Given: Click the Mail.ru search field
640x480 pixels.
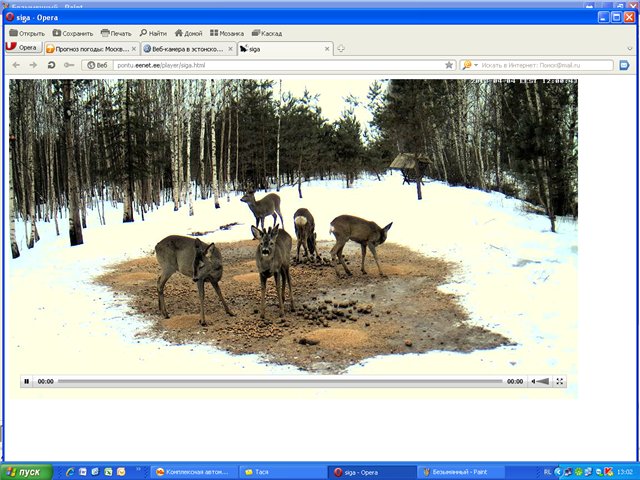Looking at the screenshot, I should pos(546,65).
